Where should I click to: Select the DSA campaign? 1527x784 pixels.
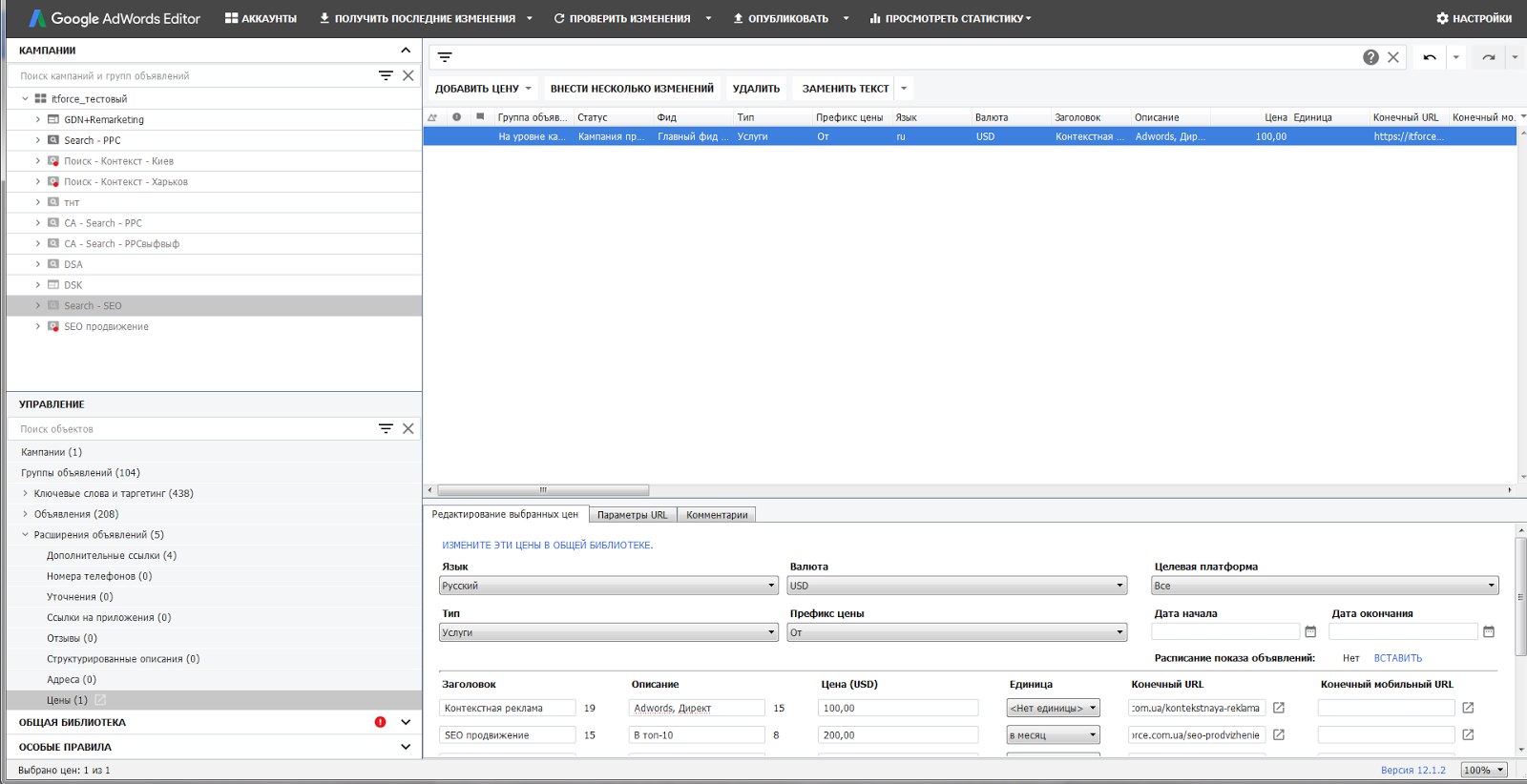(x=73, y=264)
